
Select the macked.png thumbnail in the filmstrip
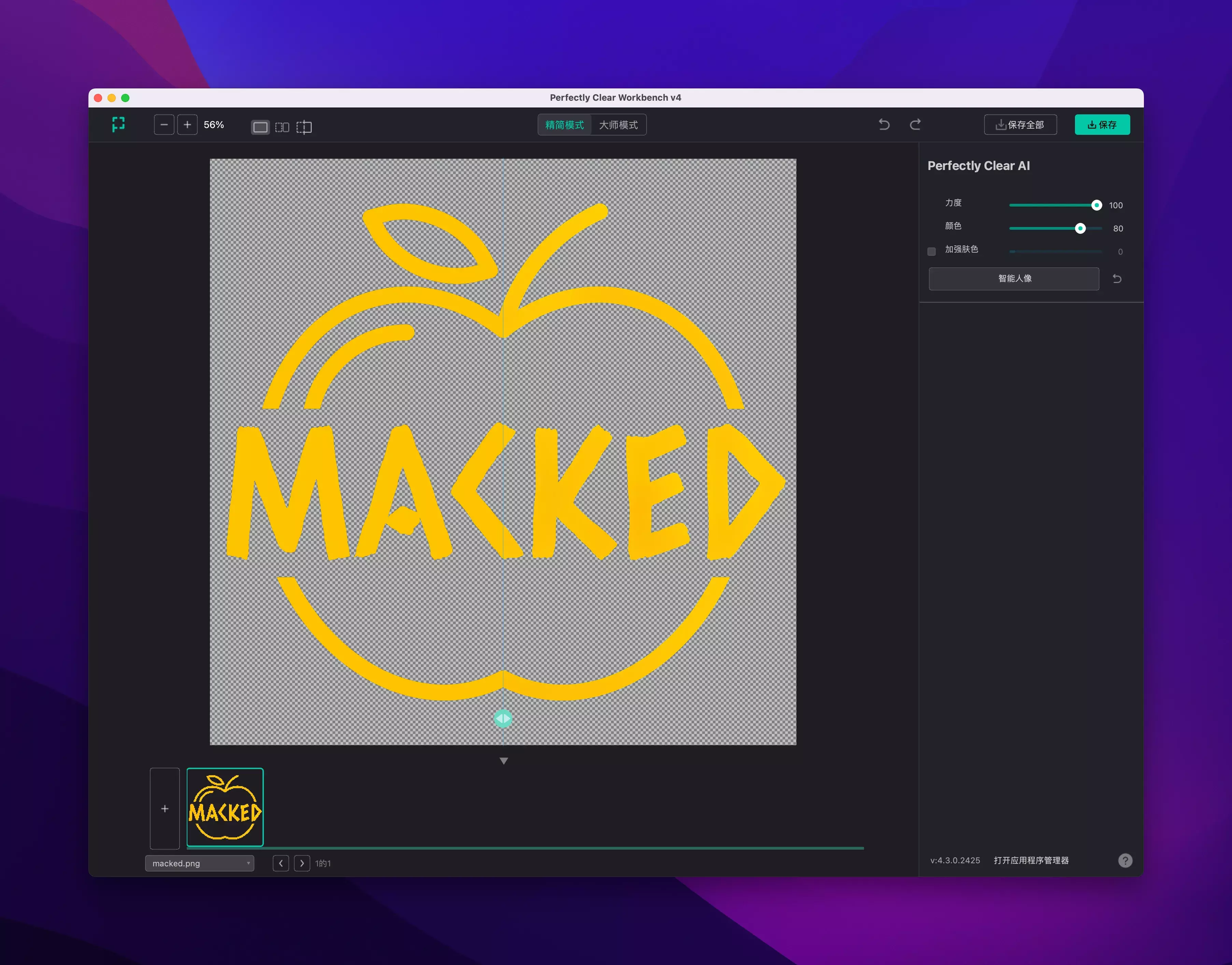[x=225, y=807]
